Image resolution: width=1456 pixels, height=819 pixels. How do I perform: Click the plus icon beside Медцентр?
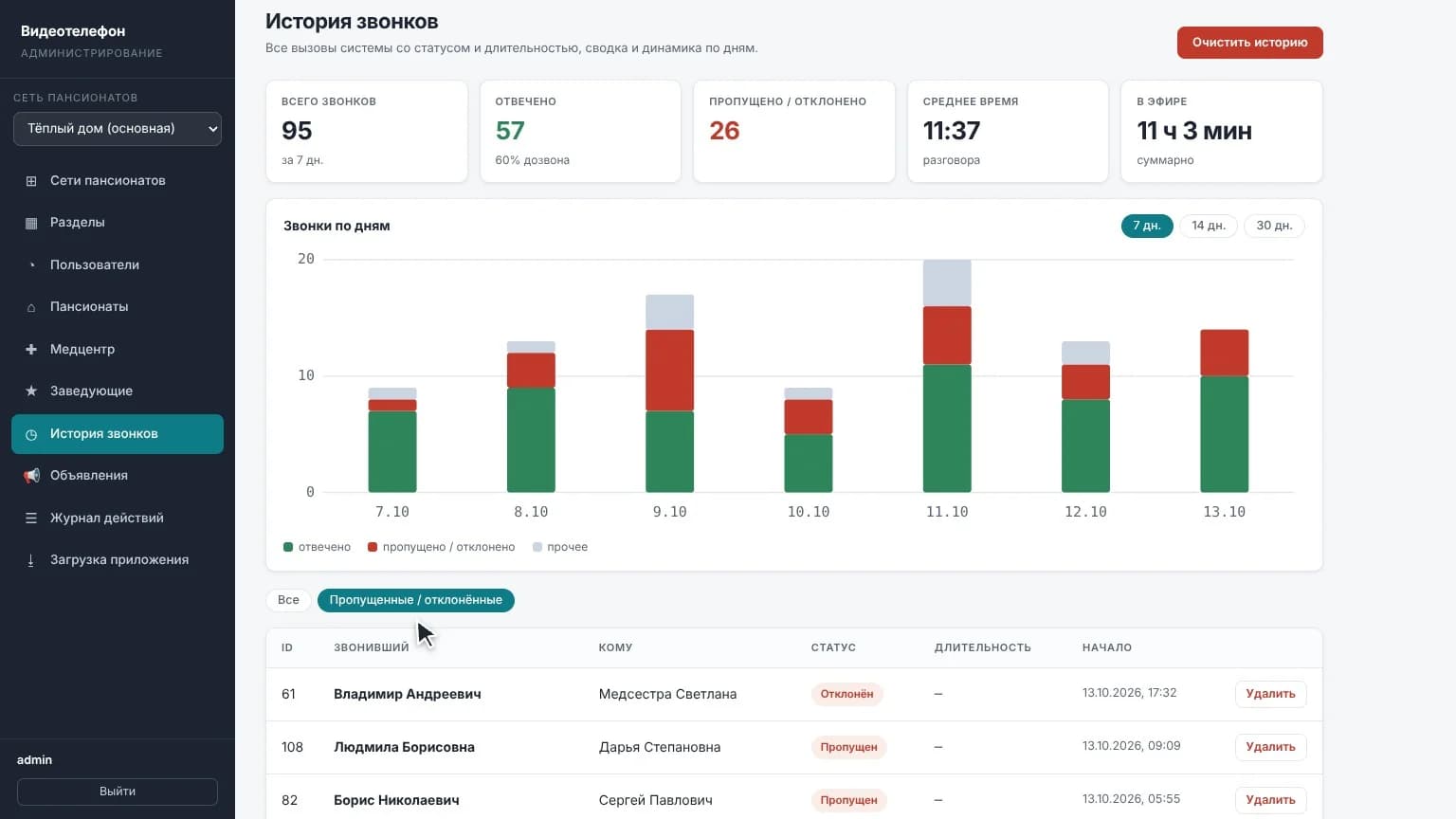click(31, 349)
